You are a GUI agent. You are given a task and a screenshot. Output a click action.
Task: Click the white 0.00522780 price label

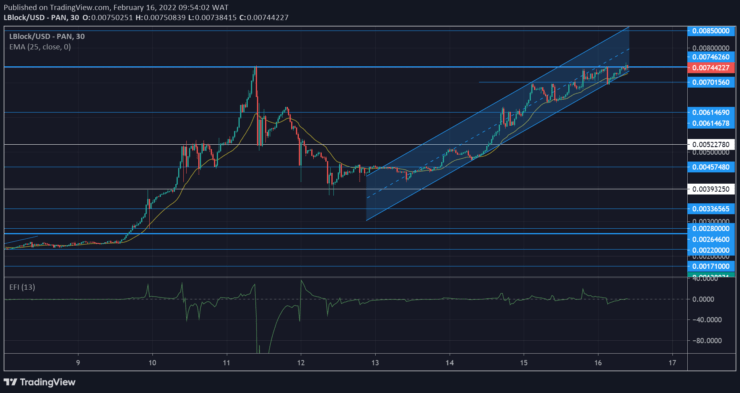(x=711, y=144)
